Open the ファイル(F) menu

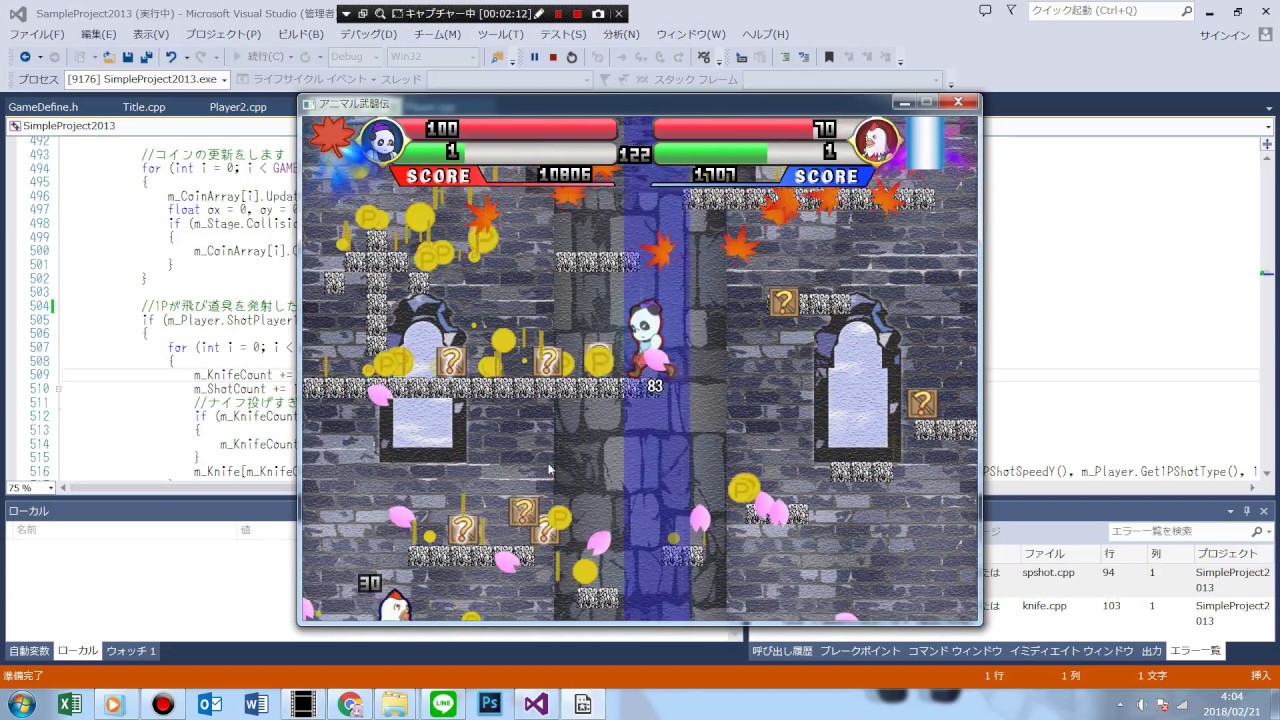[37, 34]
